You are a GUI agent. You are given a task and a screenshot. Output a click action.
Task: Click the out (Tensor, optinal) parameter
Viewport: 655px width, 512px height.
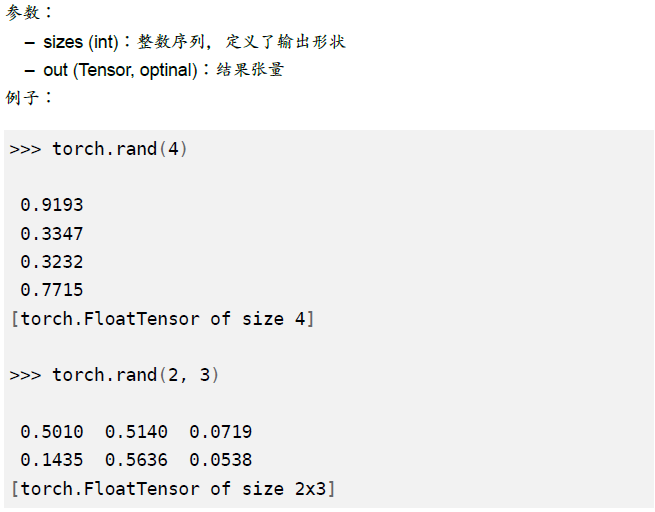120,70
